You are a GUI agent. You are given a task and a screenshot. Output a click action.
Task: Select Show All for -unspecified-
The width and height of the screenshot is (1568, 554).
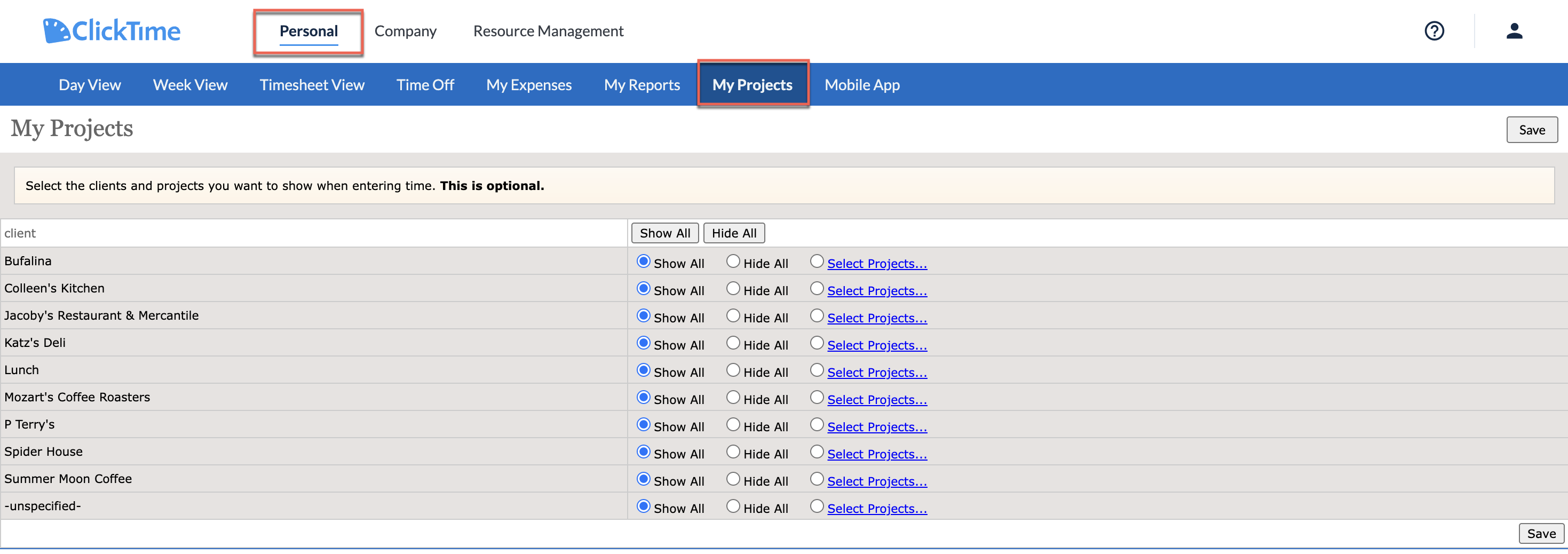[x=644, y=506]
